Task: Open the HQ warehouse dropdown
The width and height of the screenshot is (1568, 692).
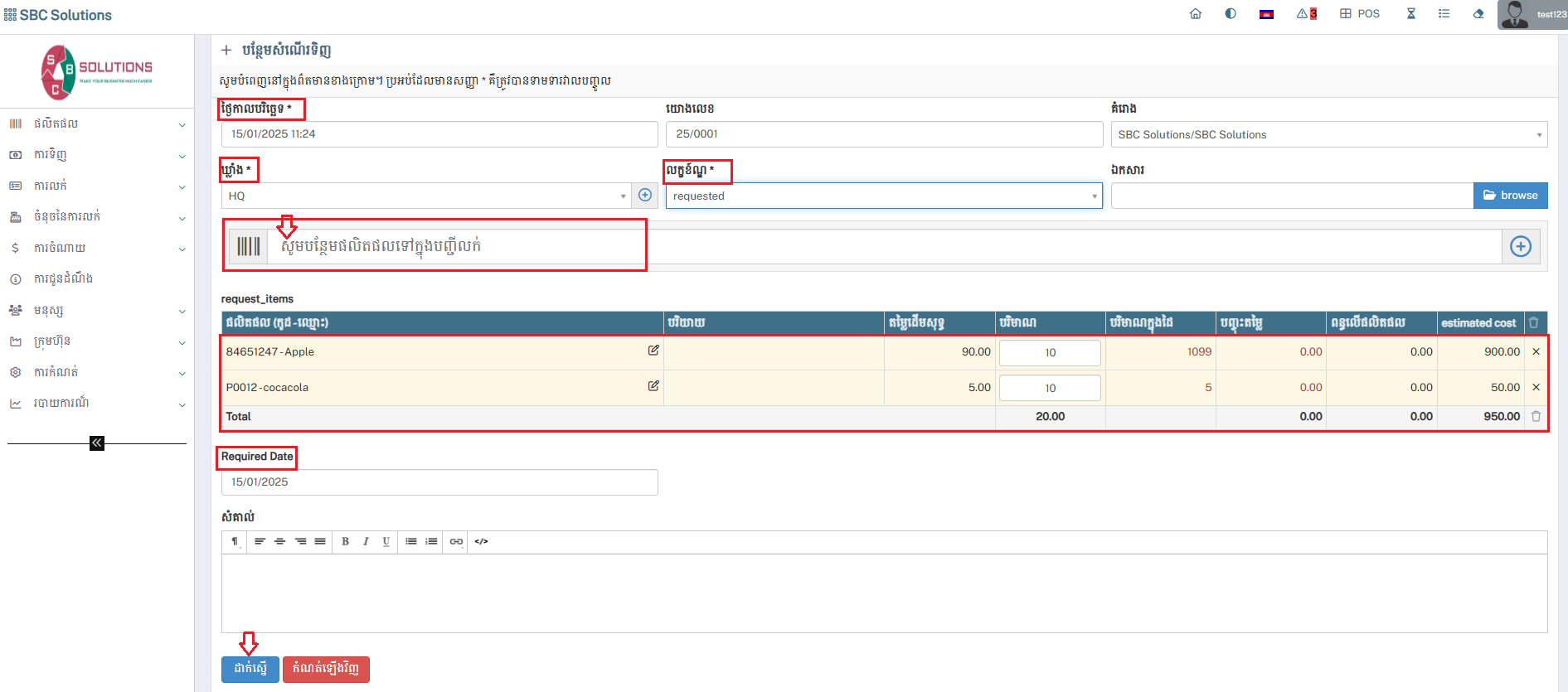Action: tap(426, 196)
